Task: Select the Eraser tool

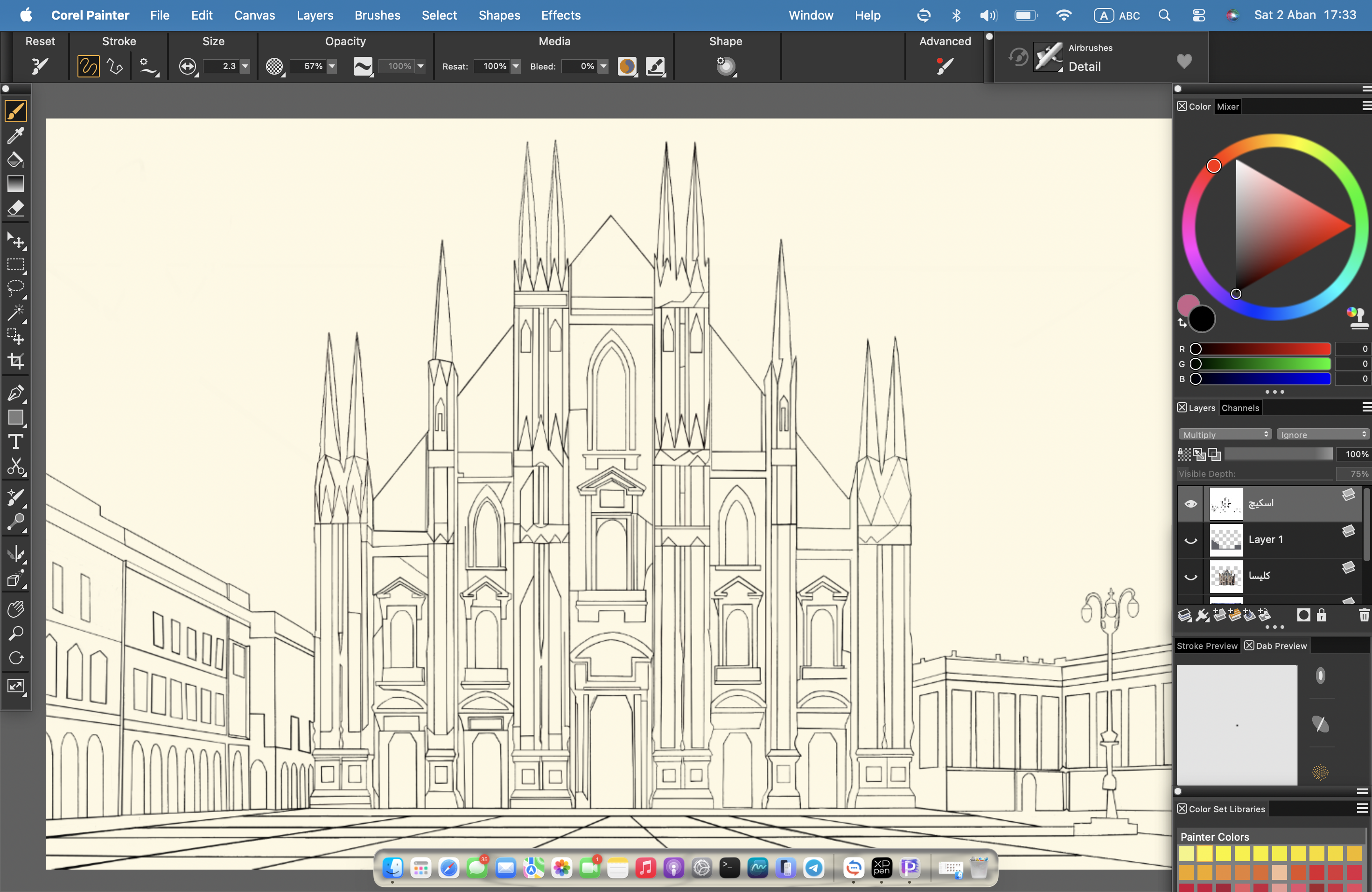Action: pos(16,209)
